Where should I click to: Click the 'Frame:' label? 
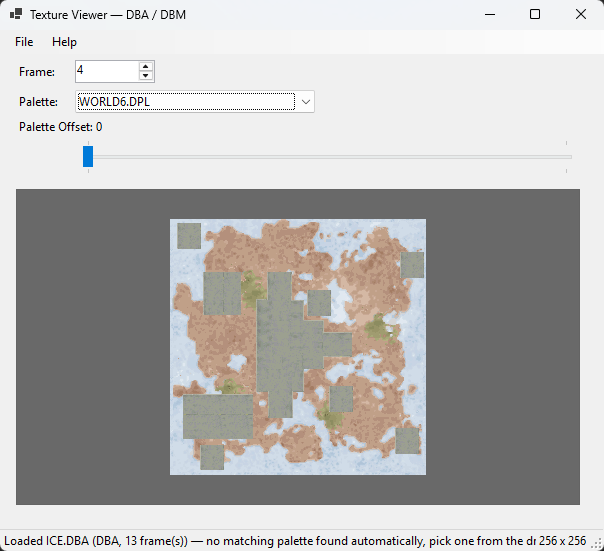point(37,72)
